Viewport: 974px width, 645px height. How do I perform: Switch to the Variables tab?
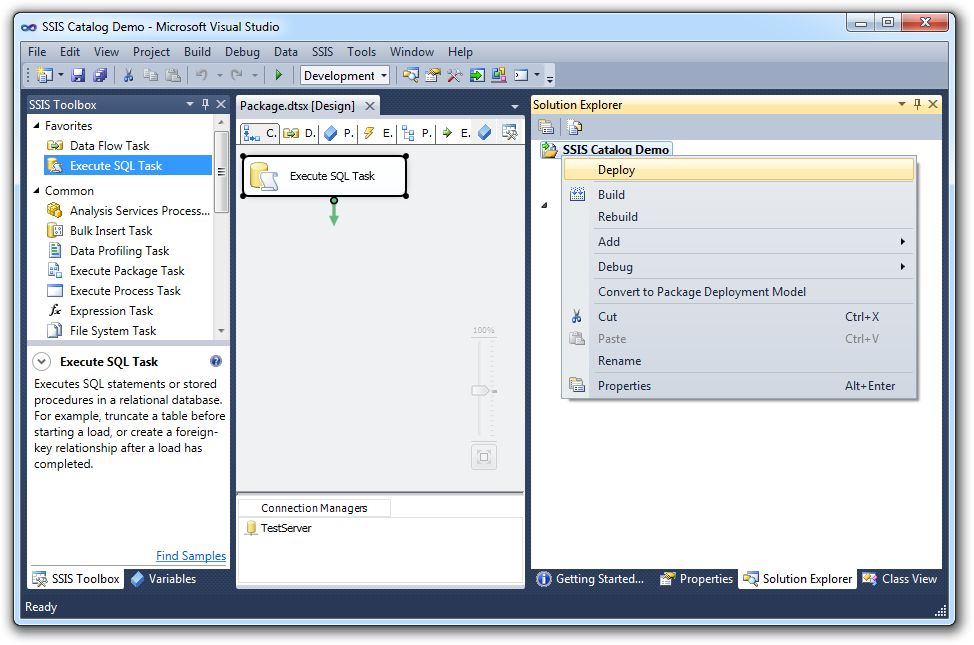pos(164,579)
